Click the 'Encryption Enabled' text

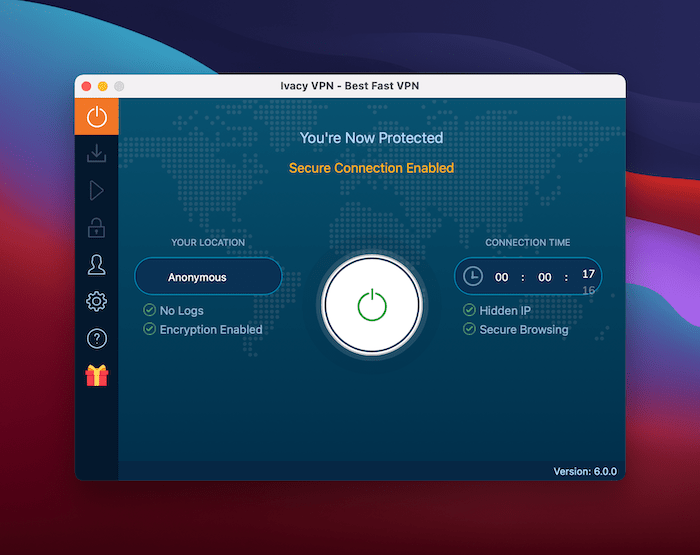coord(211,330)
